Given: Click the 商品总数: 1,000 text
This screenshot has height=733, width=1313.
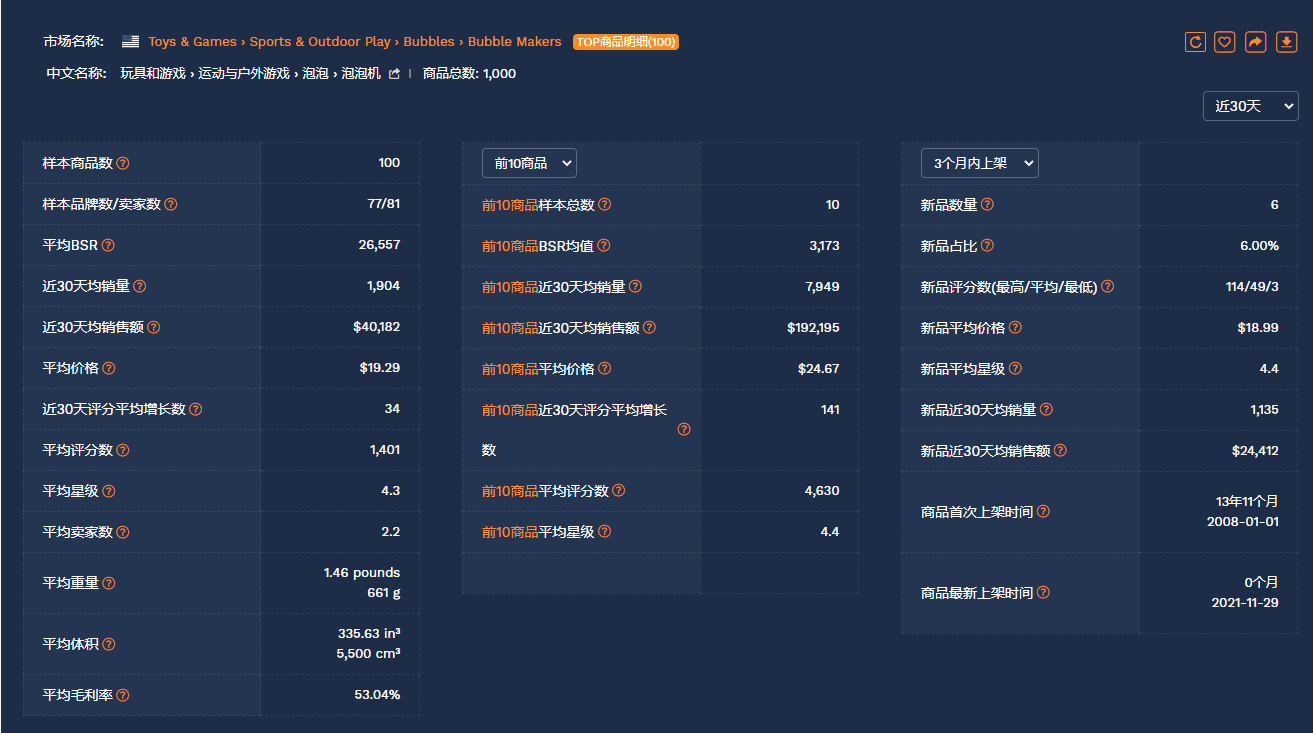Looking at the screenshot, I should pos(470,74).
